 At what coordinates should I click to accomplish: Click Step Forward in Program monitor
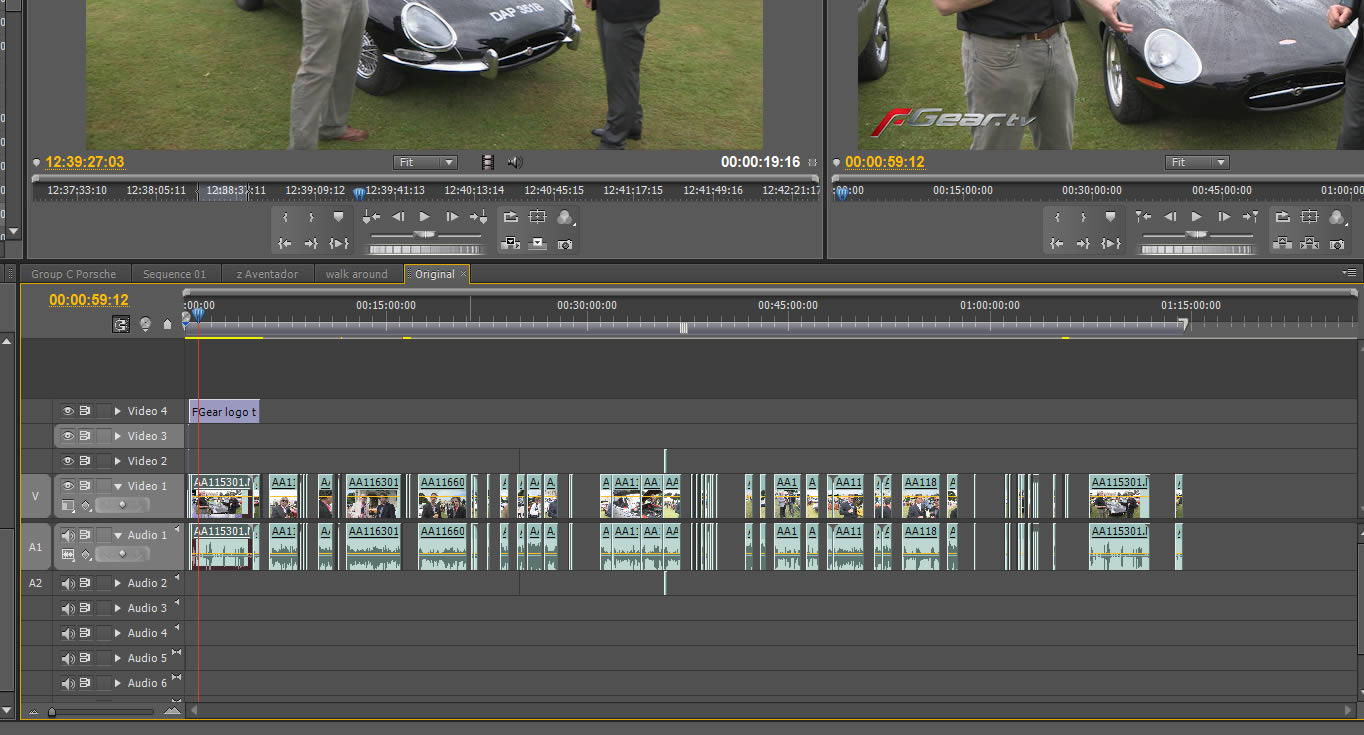[x=1223, y=217]
